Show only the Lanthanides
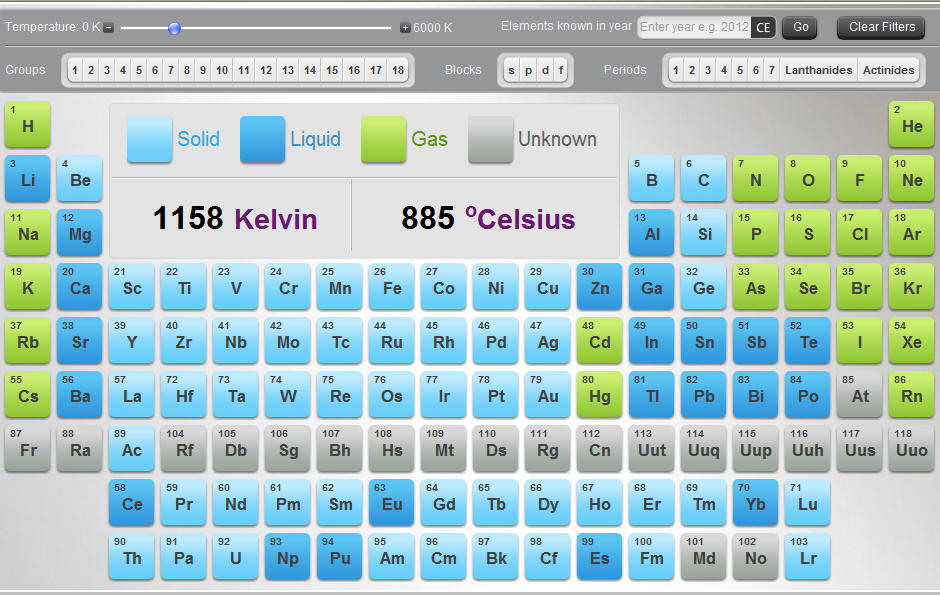Screen dimensions: 940x595 (x=818, y=70)
